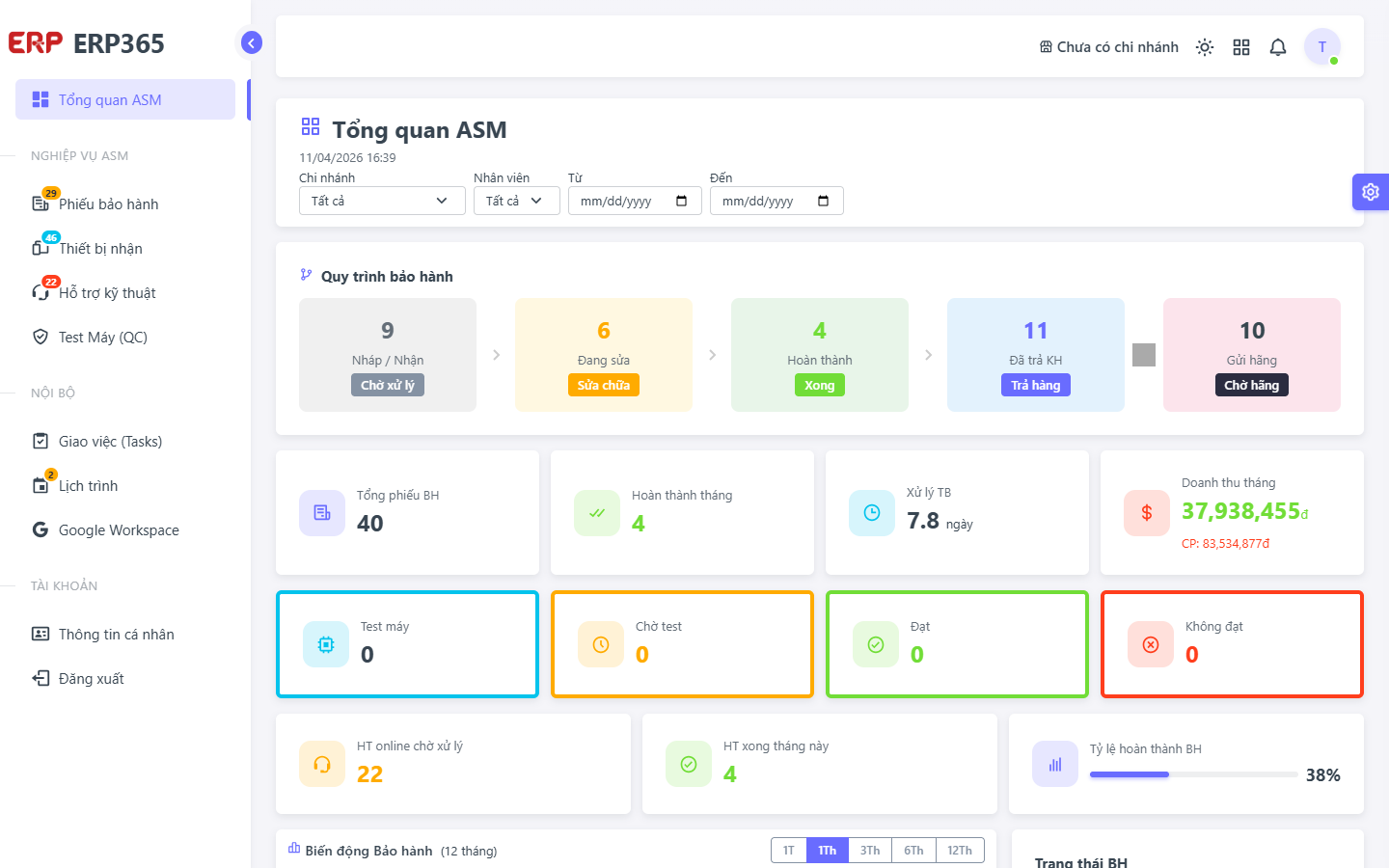Select the 1Th range tab

tap(828, 850)
